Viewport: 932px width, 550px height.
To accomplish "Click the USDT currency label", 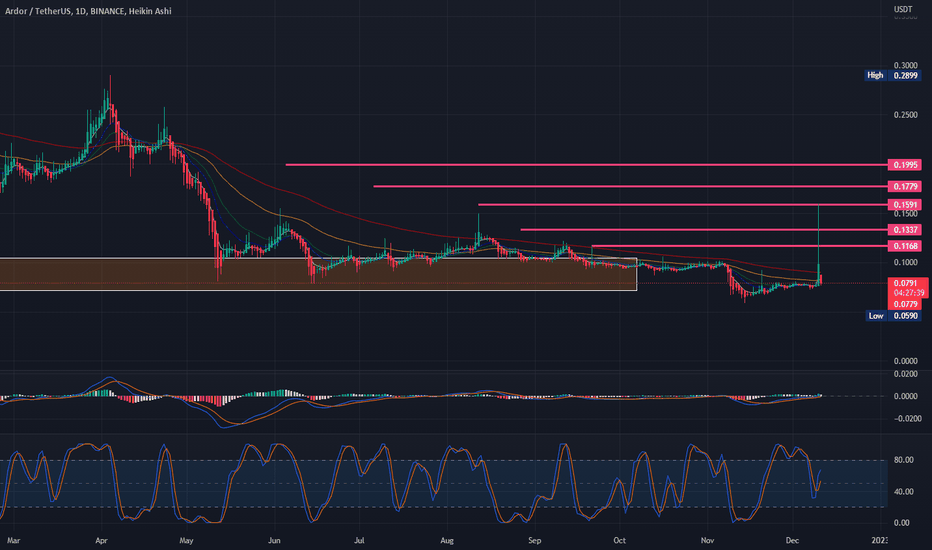I will tap(903, 9).
